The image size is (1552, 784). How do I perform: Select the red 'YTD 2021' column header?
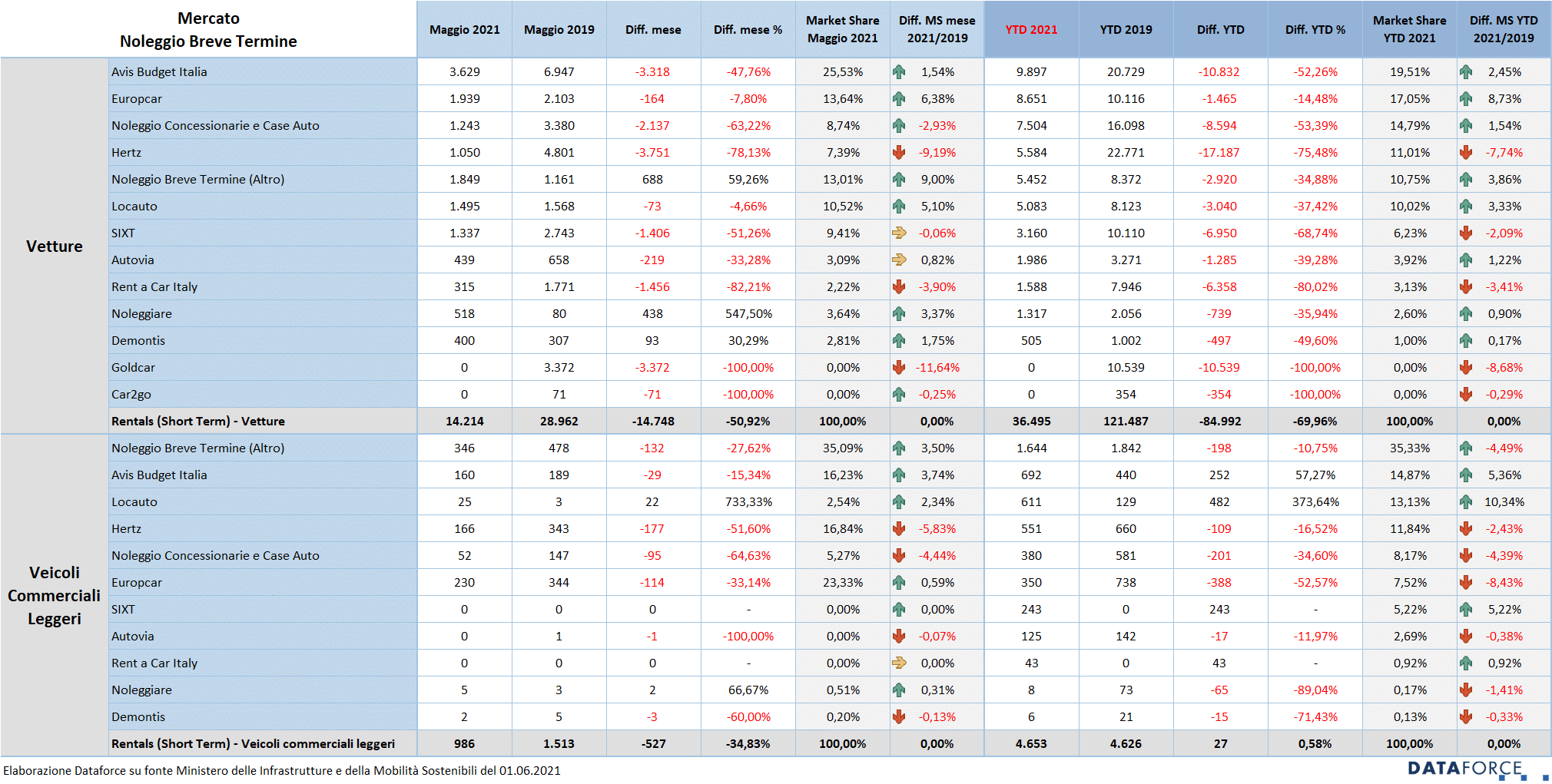click(x=1031, y=30)
